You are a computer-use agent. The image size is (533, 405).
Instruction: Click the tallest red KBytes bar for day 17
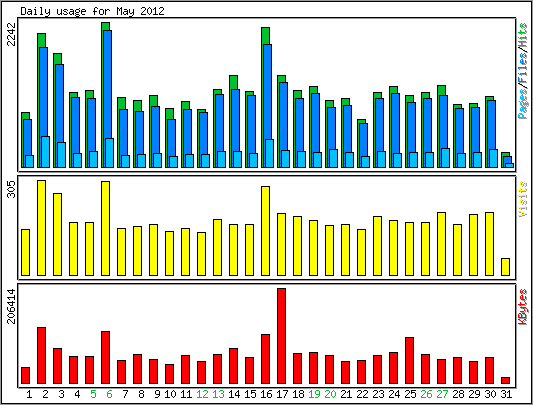(281, 336)
